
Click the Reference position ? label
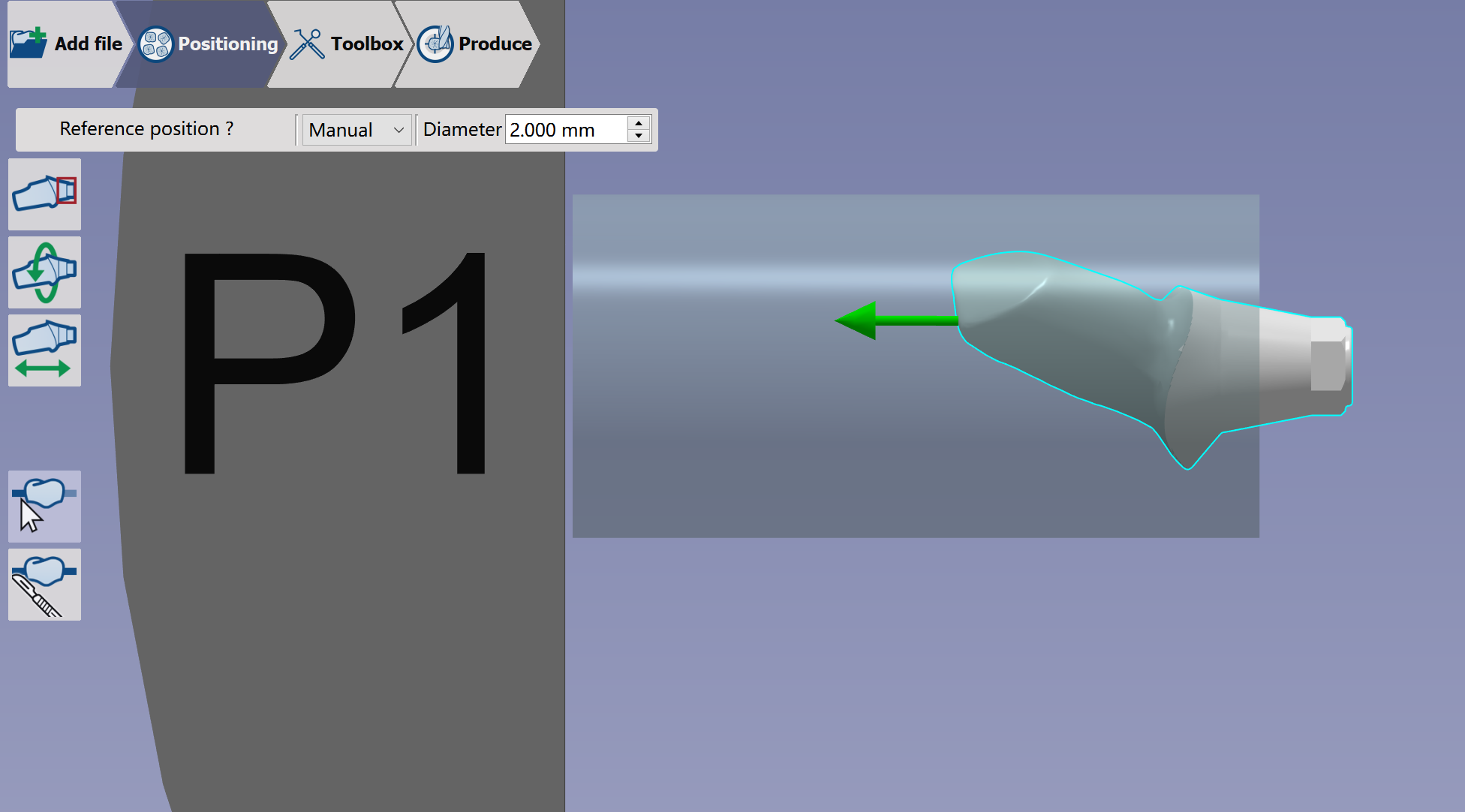point(146,129)
